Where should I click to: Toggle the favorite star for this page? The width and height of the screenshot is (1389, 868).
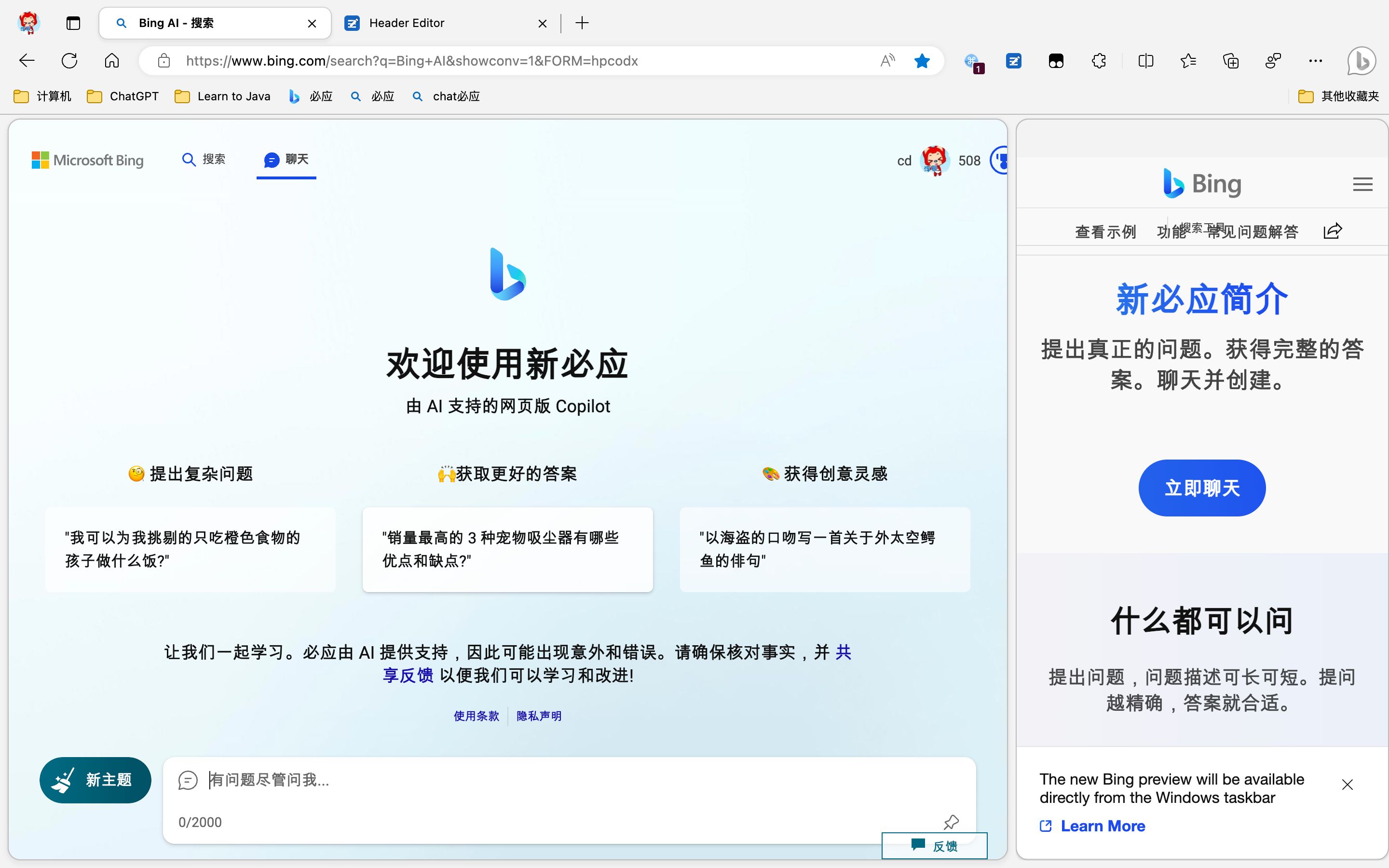922,60
